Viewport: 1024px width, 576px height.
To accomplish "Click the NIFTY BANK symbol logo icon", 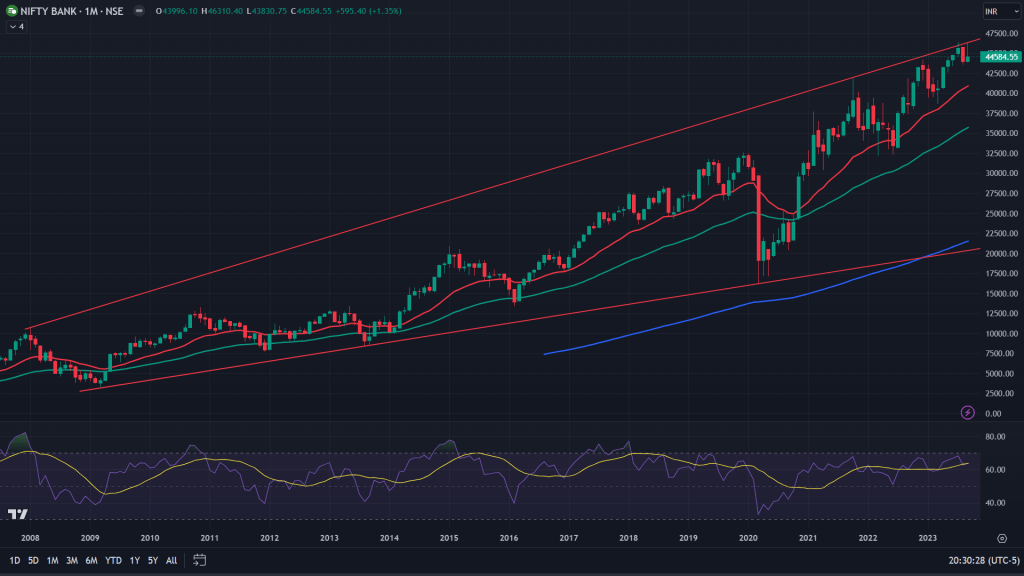I will point(12,11).
